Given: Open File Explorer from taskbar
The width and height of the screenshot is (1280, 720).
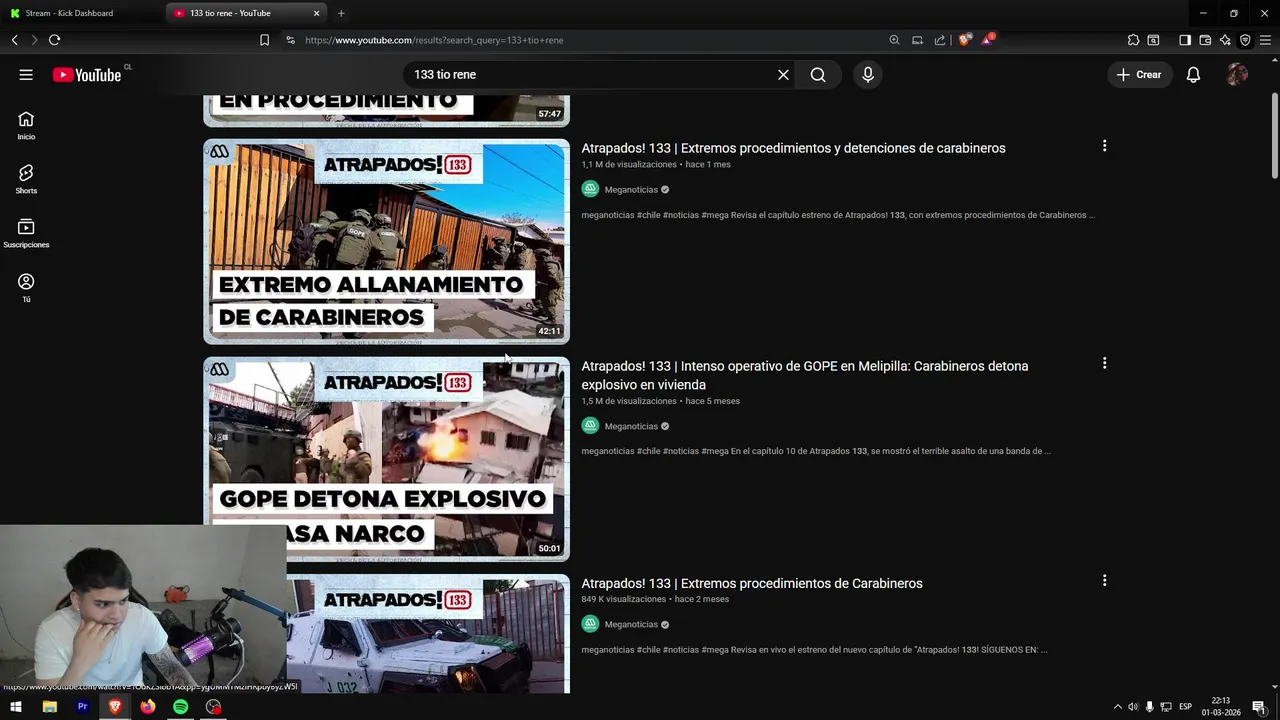Looking at the screenshot, I should coord(49,707).
